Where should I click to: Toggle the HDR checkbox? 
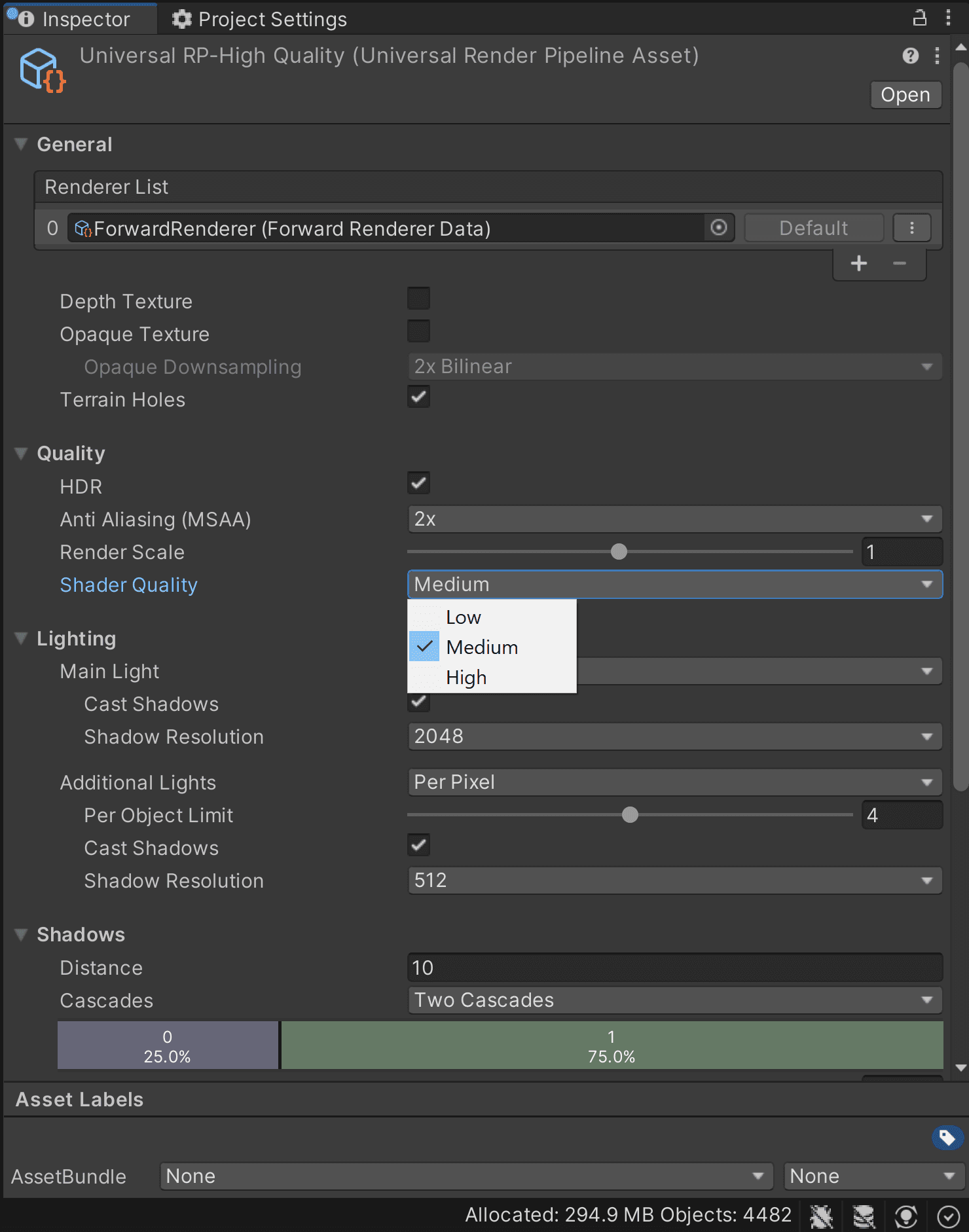(x=418, y=484)
